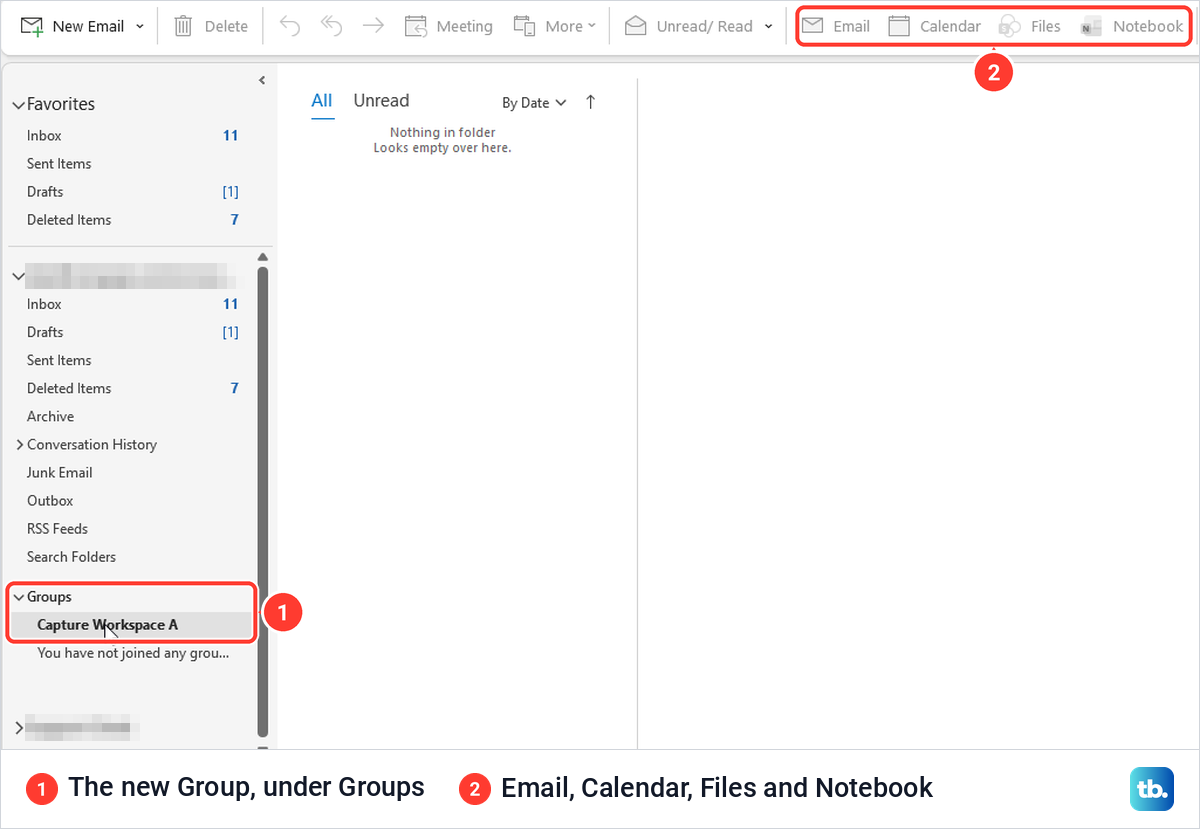This screenshot has height=829, width=1200.
Task: Click the Reply All double-arrow icon
Action: coord(331,26)
